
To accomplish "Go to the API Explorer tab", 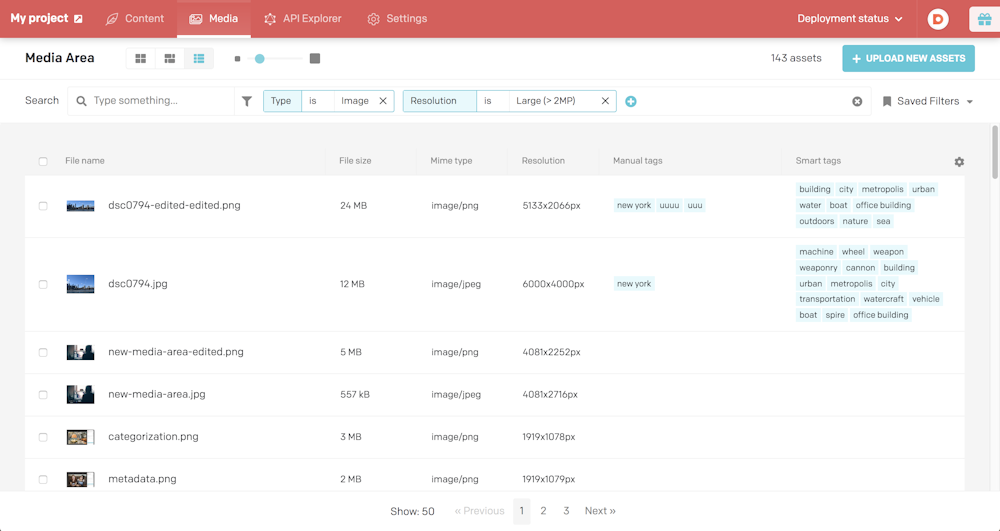I will (302, 19).
